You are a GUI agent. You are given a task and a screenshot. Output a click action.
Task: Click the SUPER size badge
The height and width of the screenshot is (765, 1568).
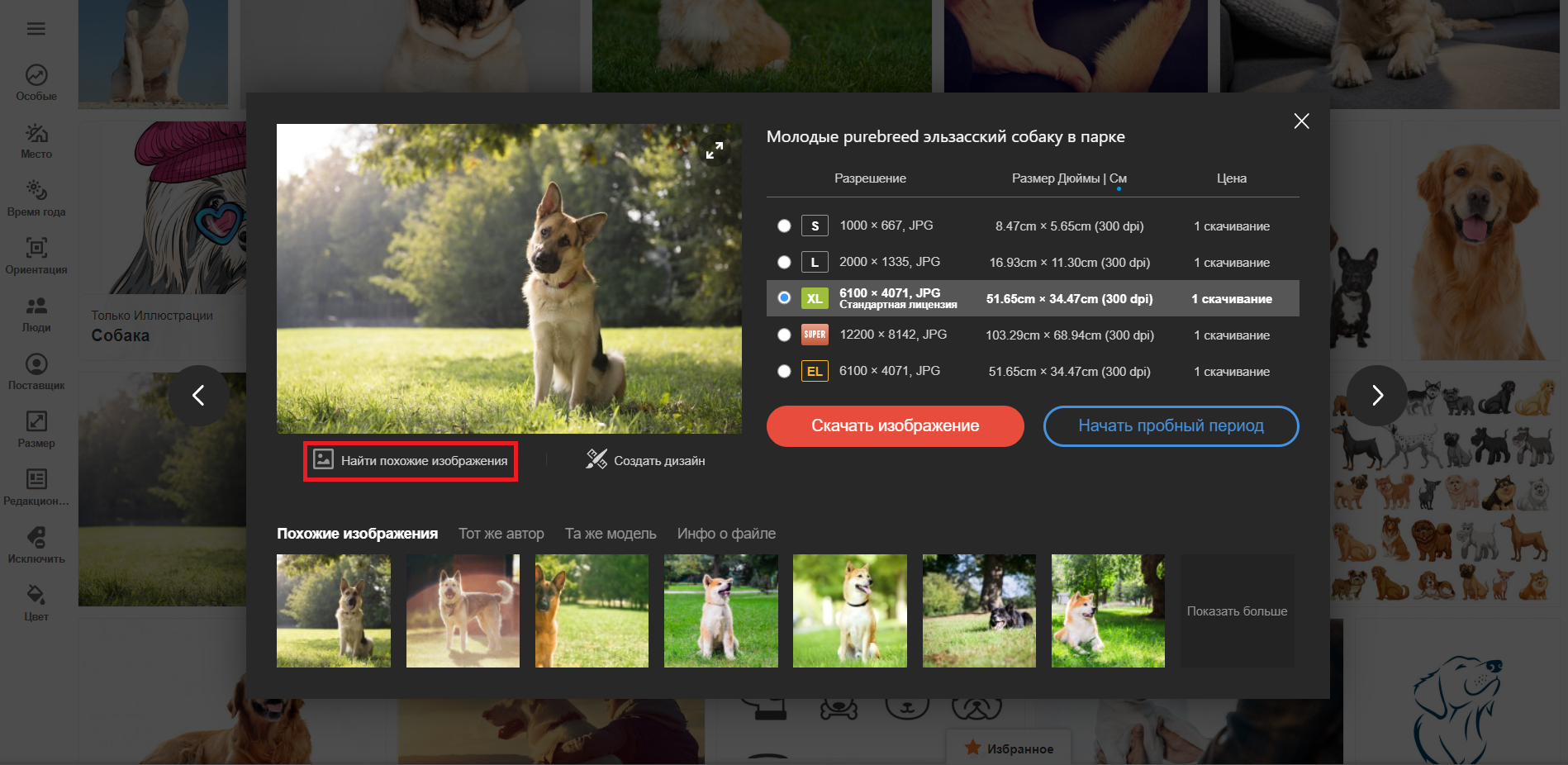(815, 335)
